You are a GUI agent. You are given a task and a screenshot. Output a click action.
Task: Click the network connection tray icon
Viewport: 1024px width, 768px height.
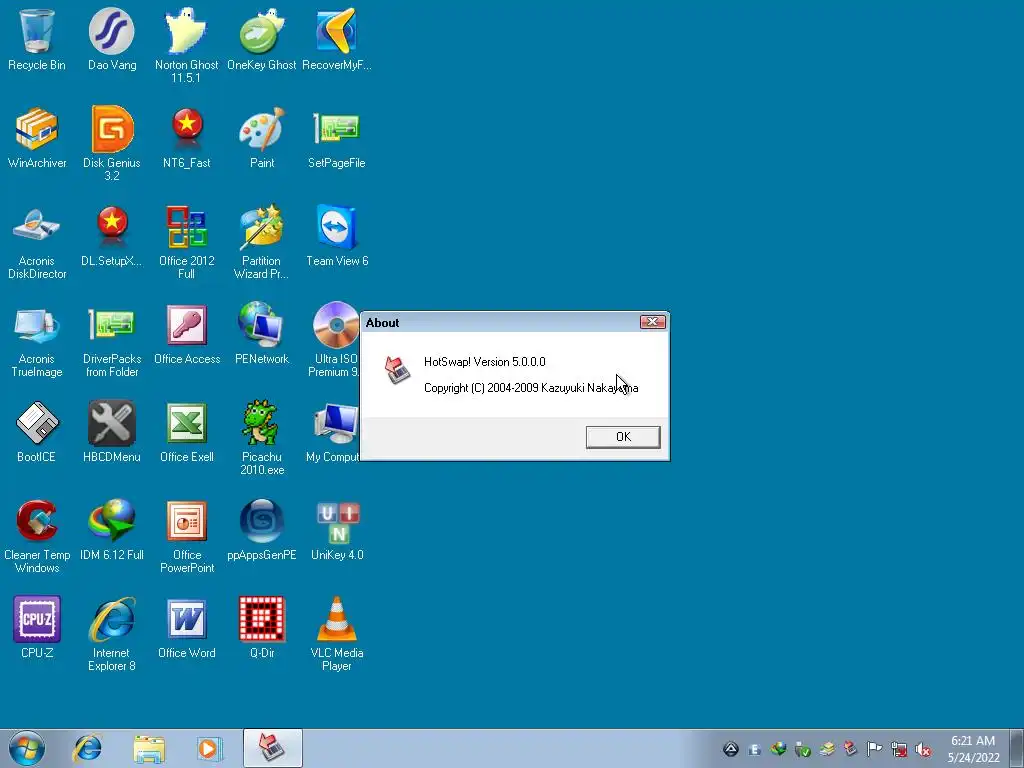899,750
